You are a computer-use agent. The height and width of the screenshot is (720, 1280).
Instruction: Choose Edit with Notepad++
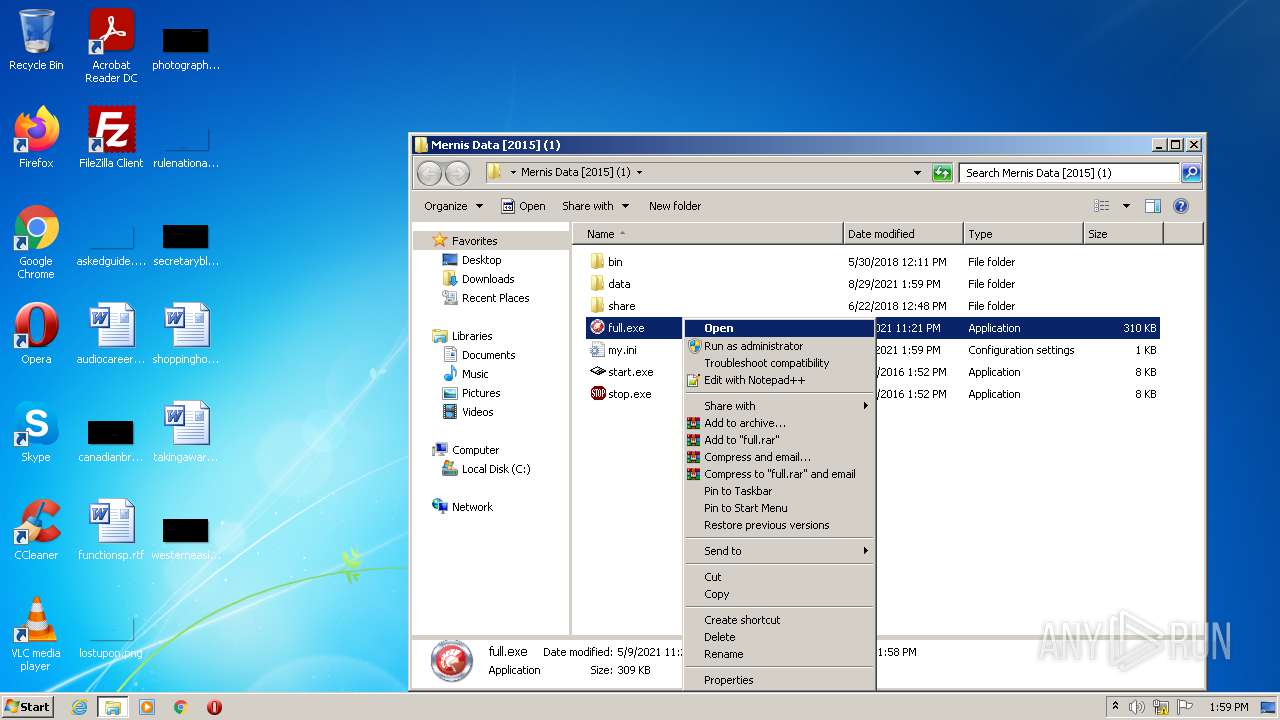[779, 380]
